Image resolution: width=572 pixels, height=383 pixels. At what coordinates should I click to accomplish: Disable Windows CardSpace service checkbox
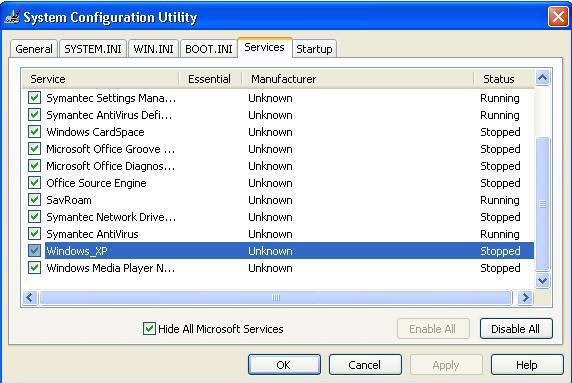click(34, 132)
